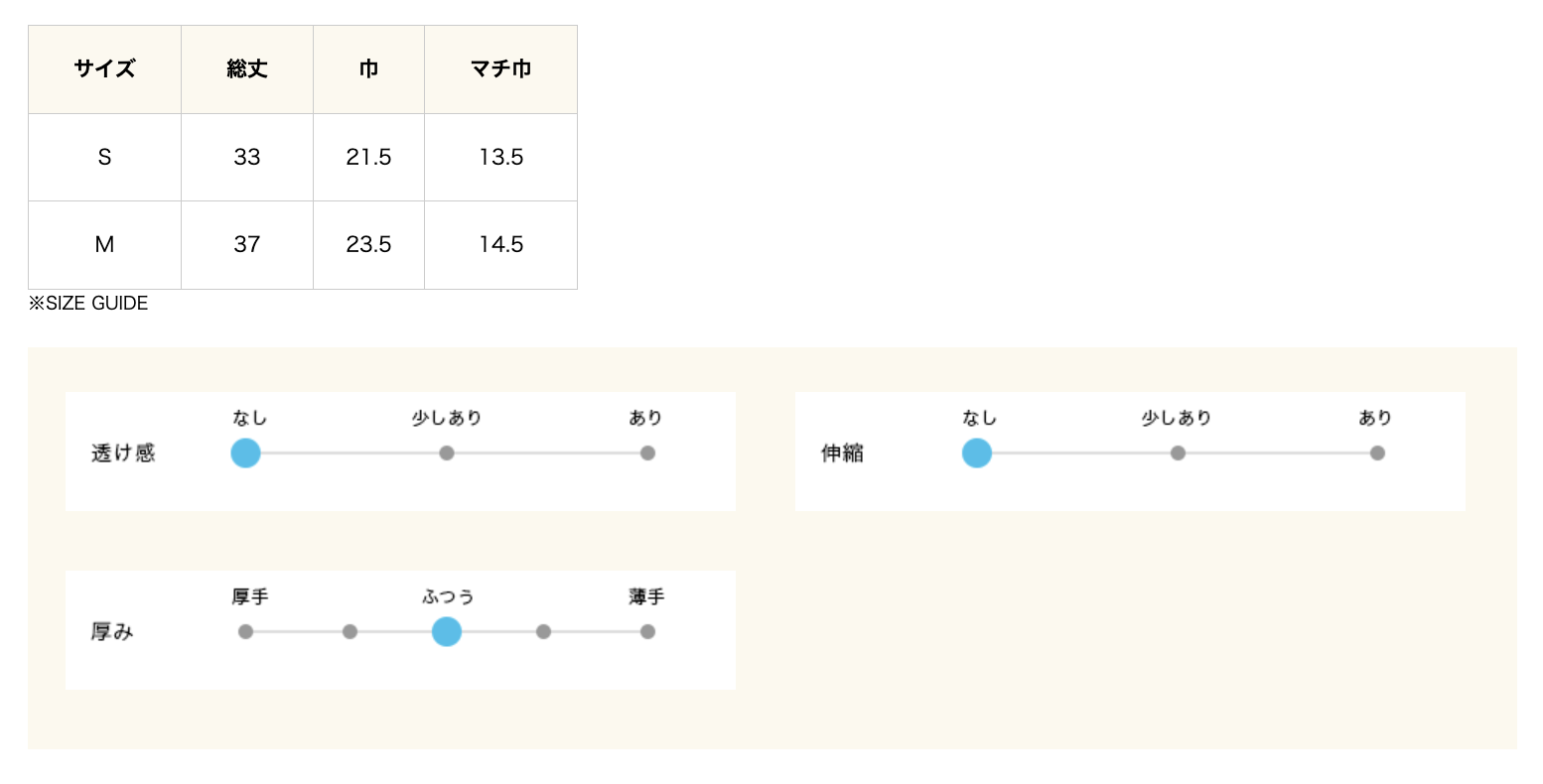Select the 少しあり dot on 伸縮 scale
This screenshot has width=1543, height=784.
pos(1178,454)
